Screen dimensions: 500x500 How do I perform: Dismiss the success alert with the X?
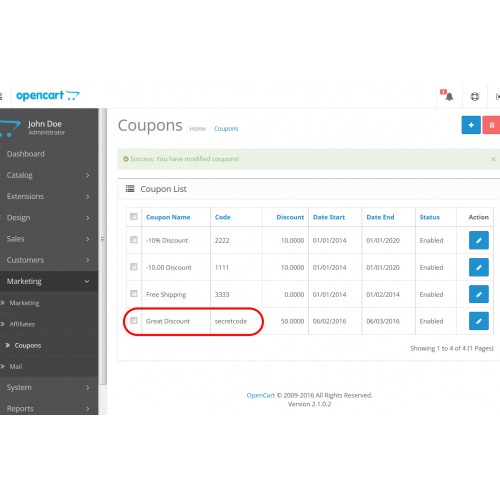coord(493,159)
